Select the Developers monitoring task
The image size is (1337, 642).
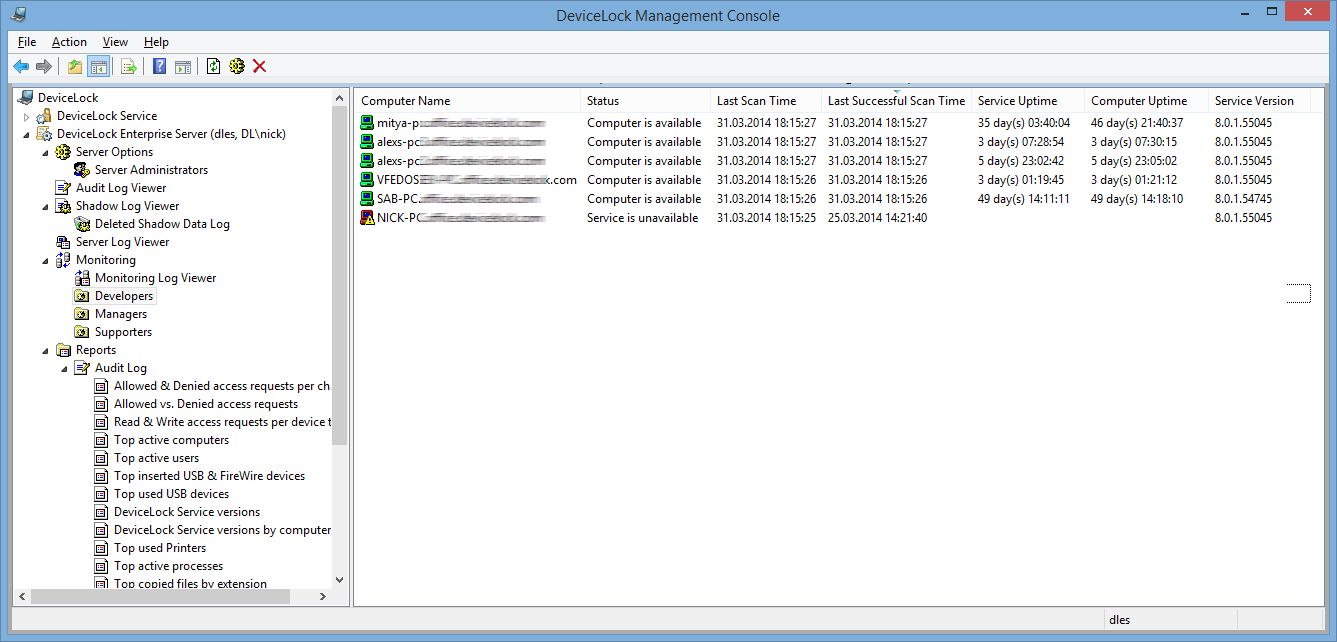pos(124,296)
